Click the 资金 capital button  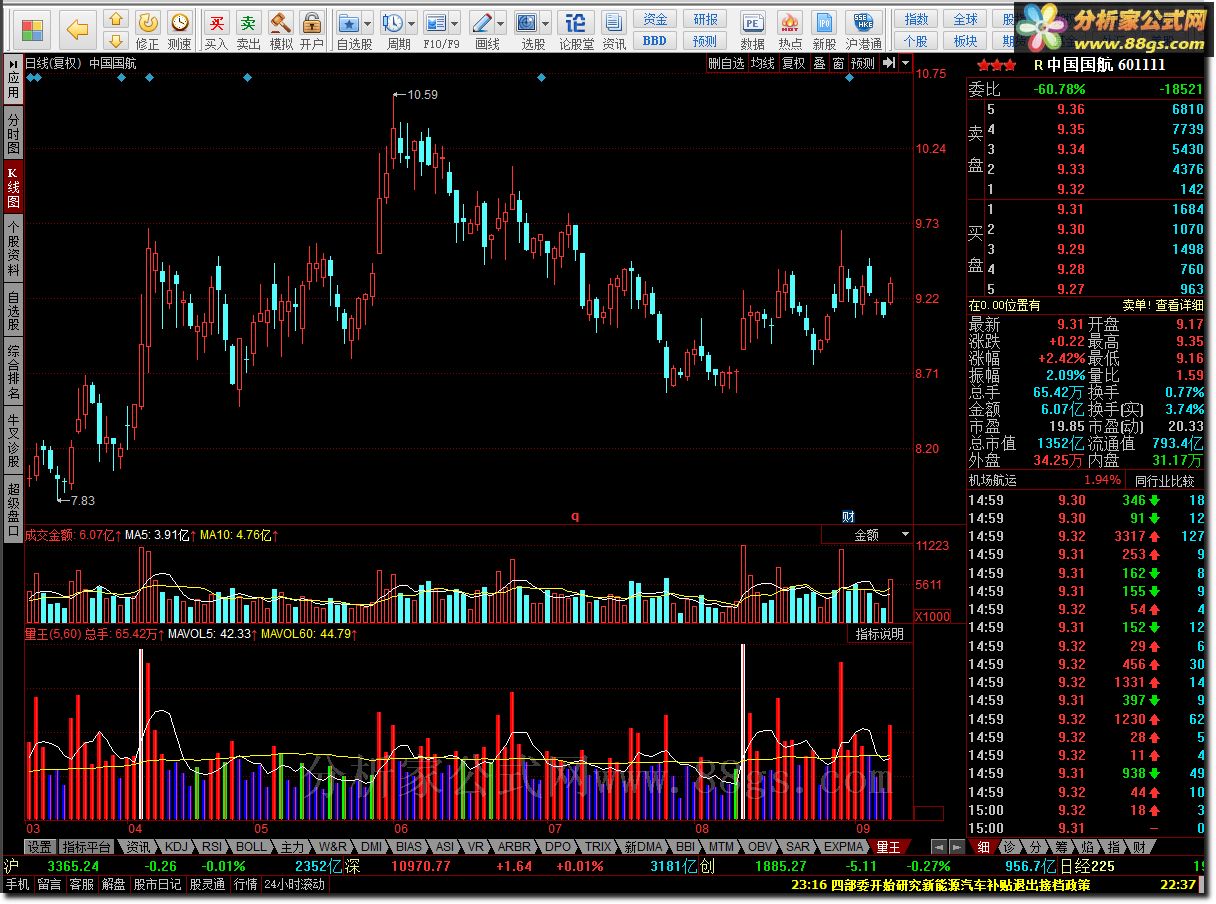click(655, 19)
